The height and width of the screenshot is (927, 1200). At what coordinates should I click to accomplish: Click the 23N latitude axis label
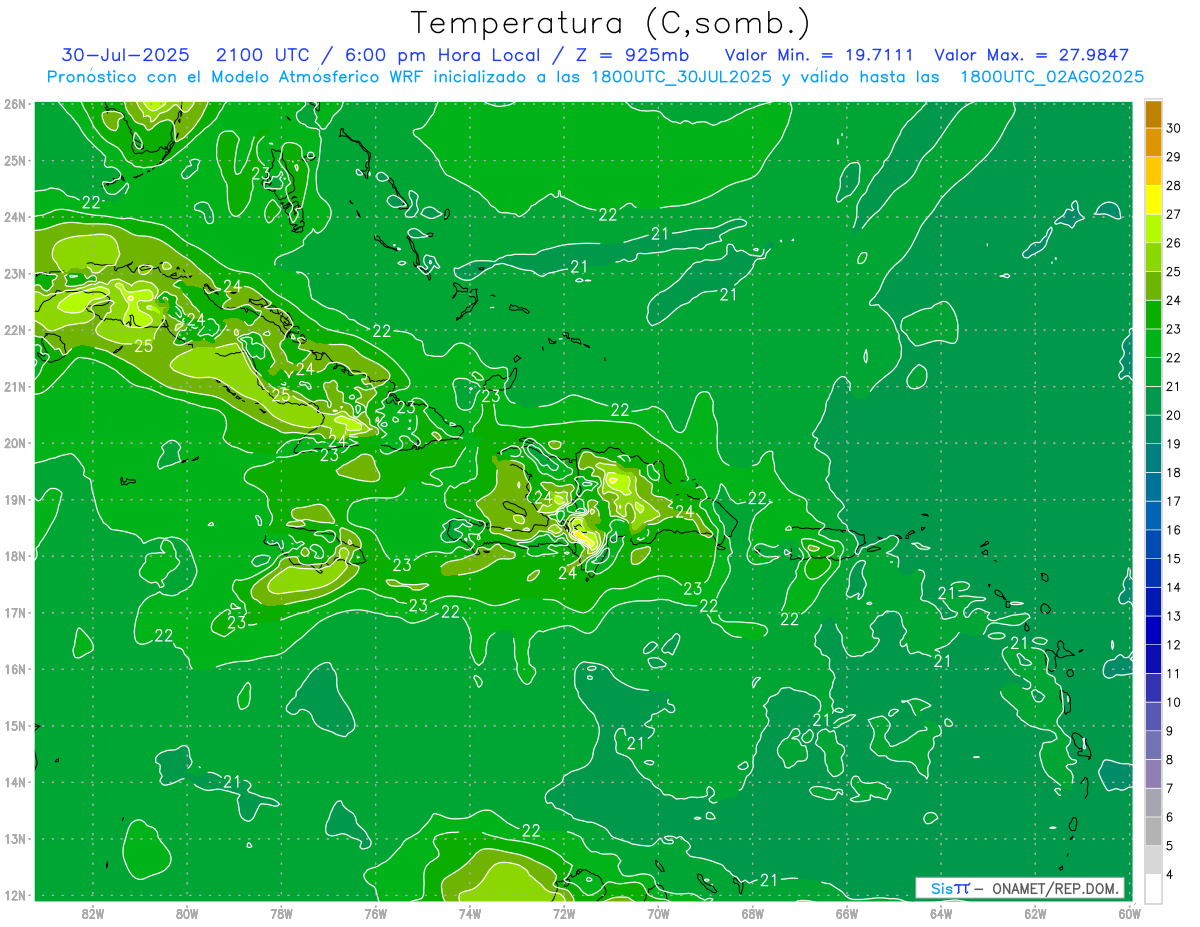14,273
